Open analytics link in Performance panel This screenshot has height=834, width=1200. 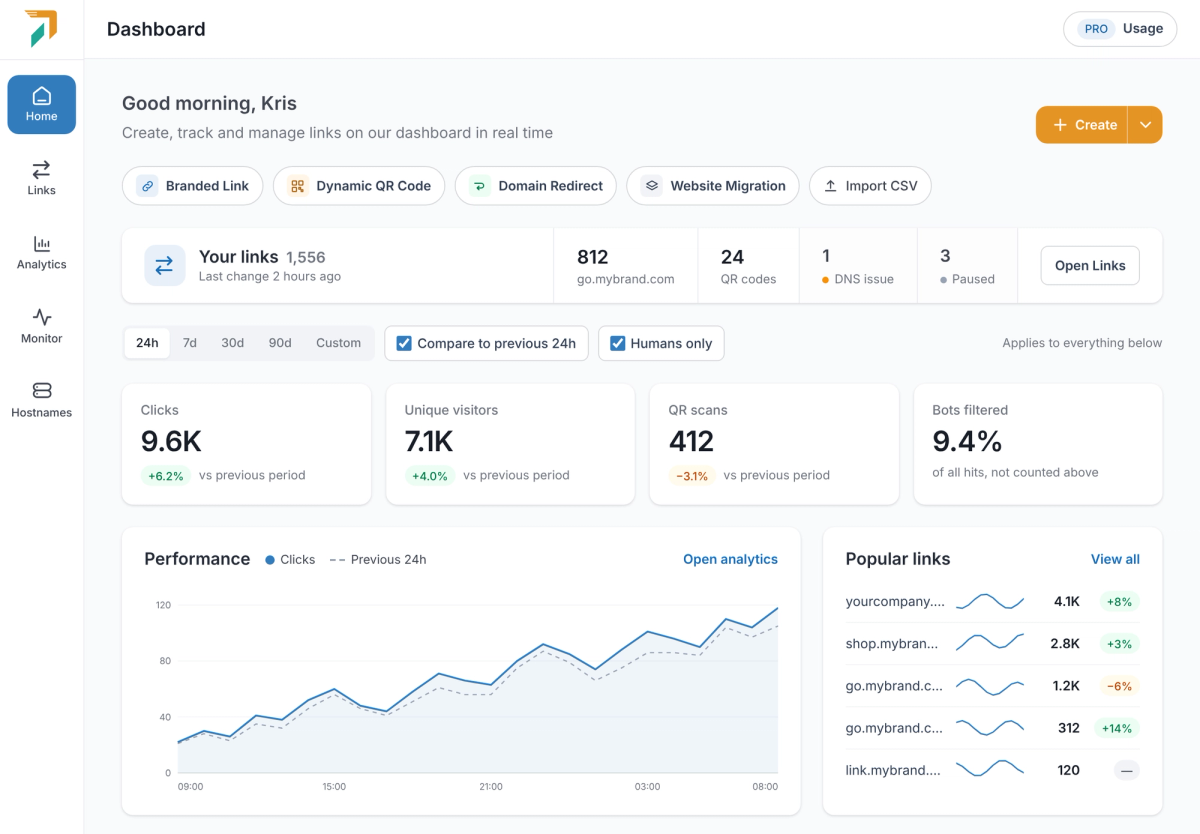click(x=730, y=559)
